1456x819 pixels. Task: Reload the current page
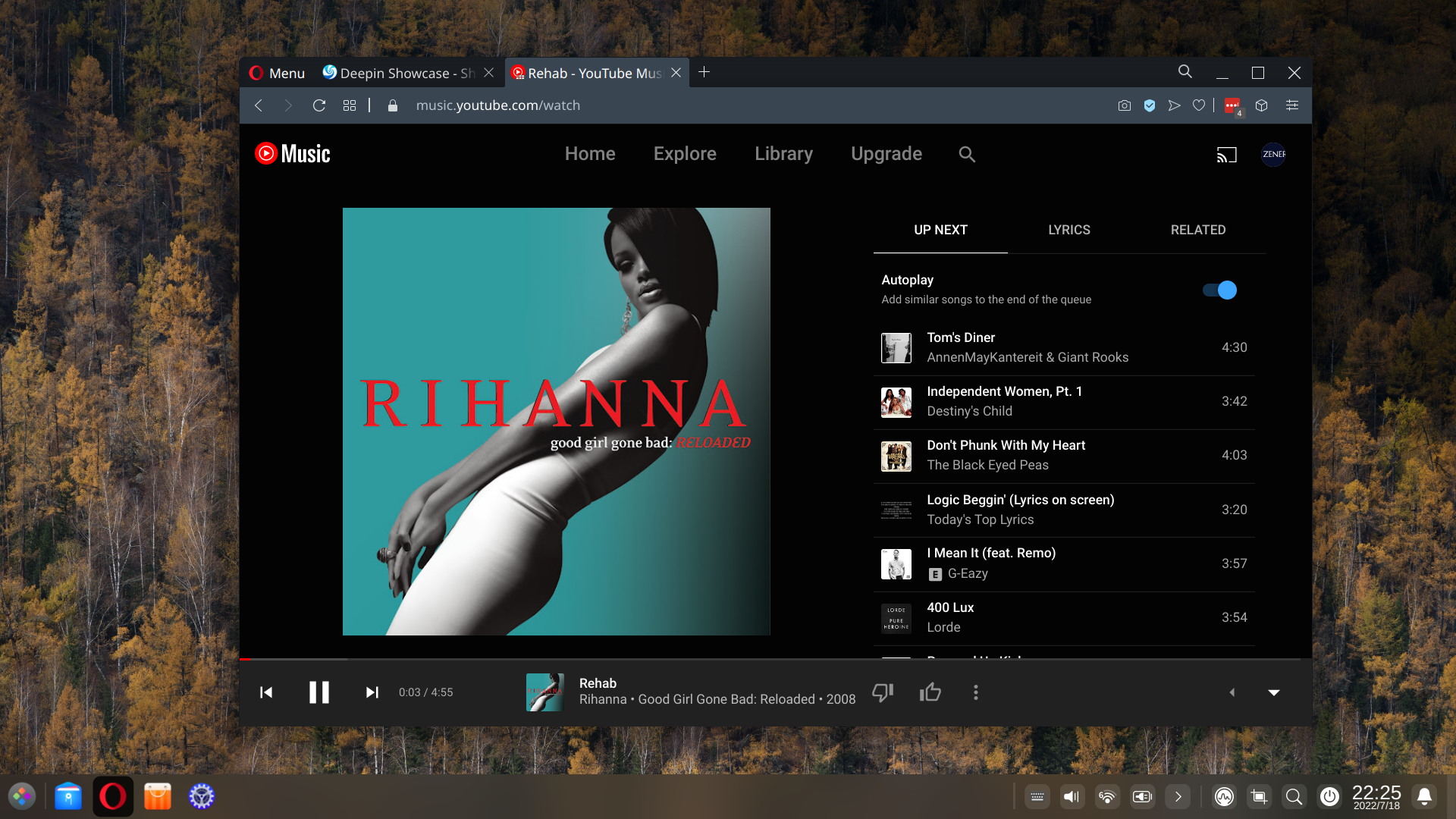pos(319,105)
